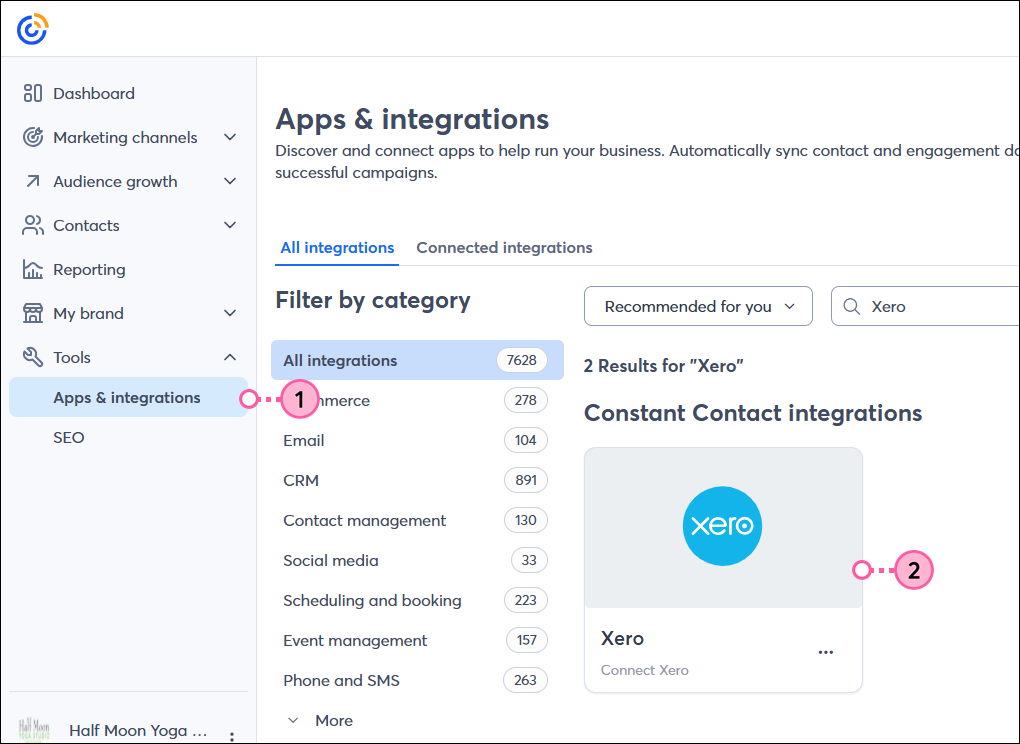
Task: Open Apps & integrations in sidebar
Action: tap(128, 397)
